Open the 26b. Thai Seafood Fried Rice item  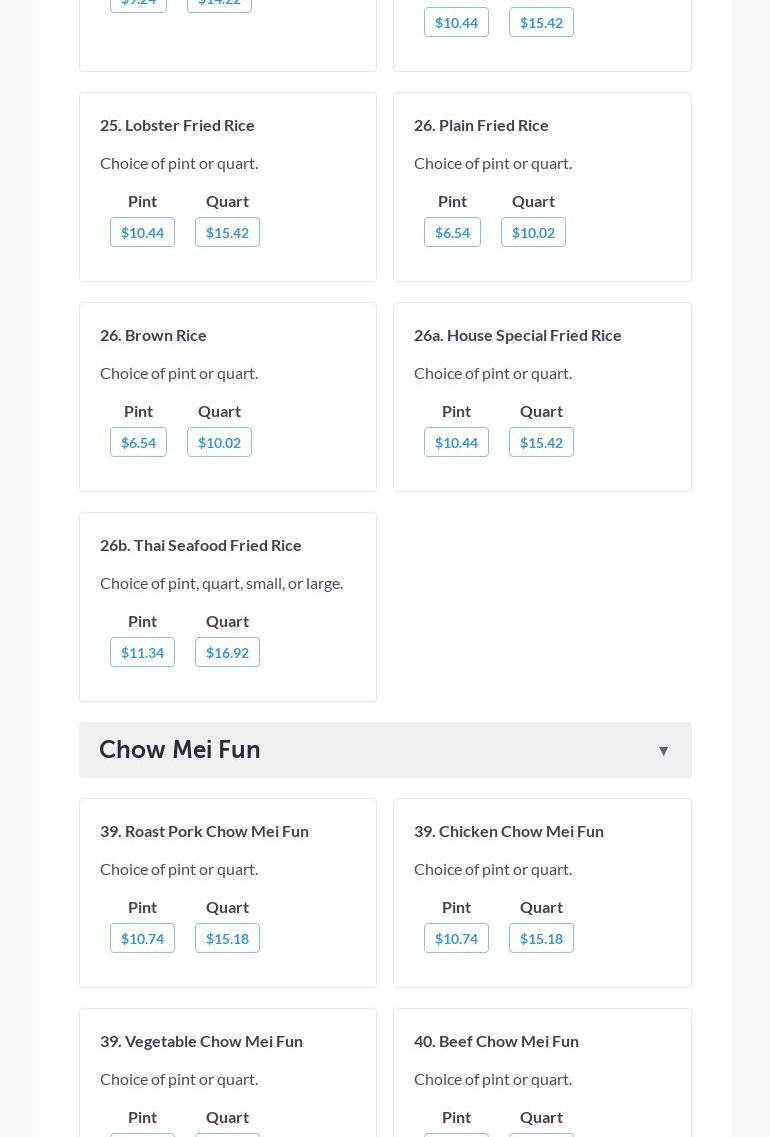coord(201,545)
